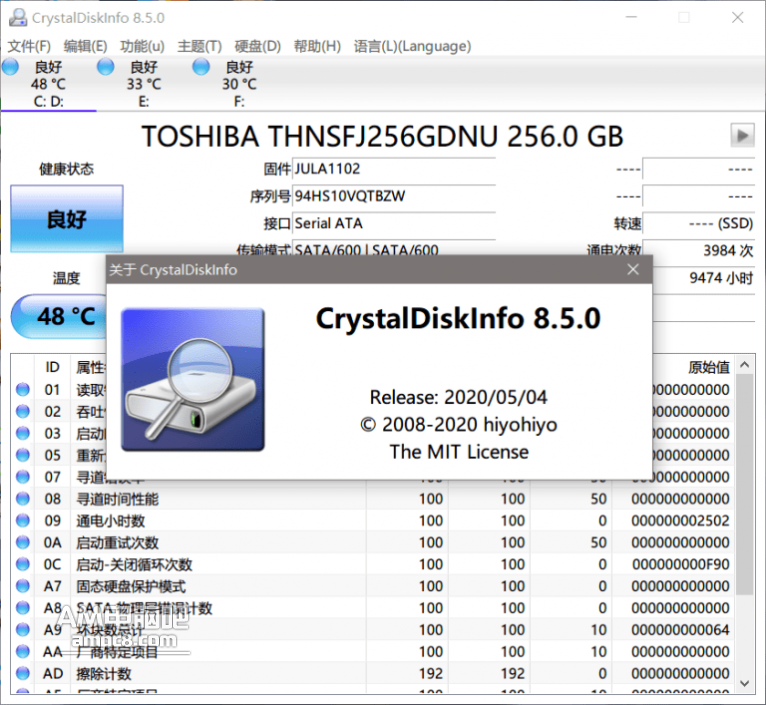
Task: Click the status orb for attribute 01
Action: [23, 389]
